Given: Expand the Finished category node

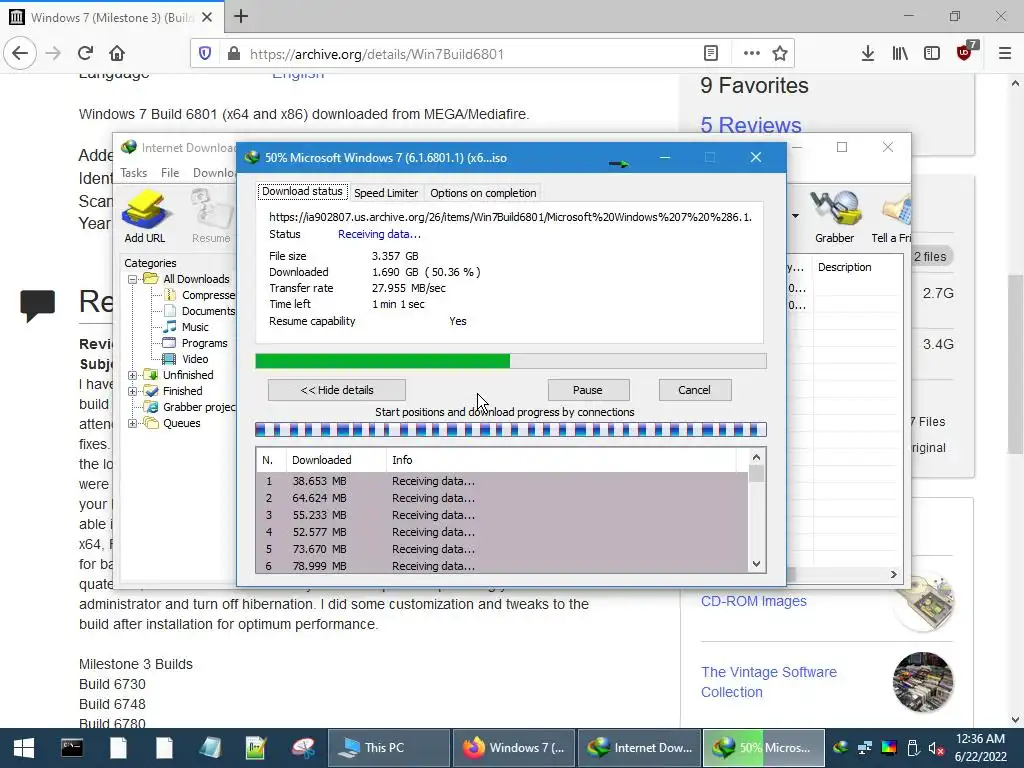Looking at the screenshot, I should pos(133,391).
